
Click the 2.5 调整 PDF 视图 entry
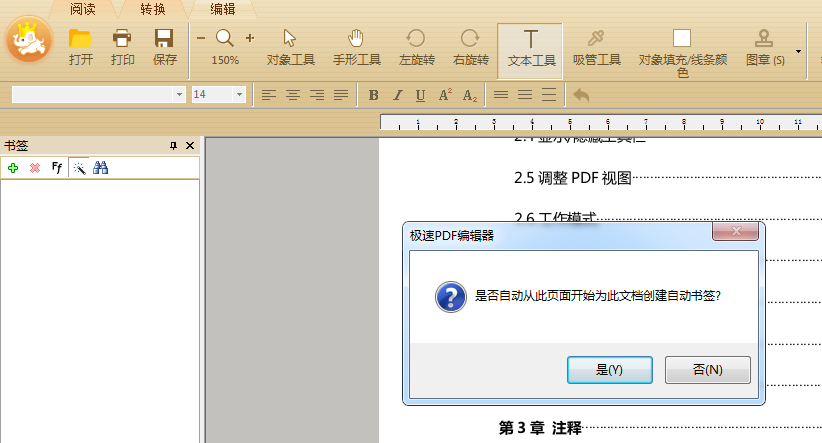click(572, 178)
